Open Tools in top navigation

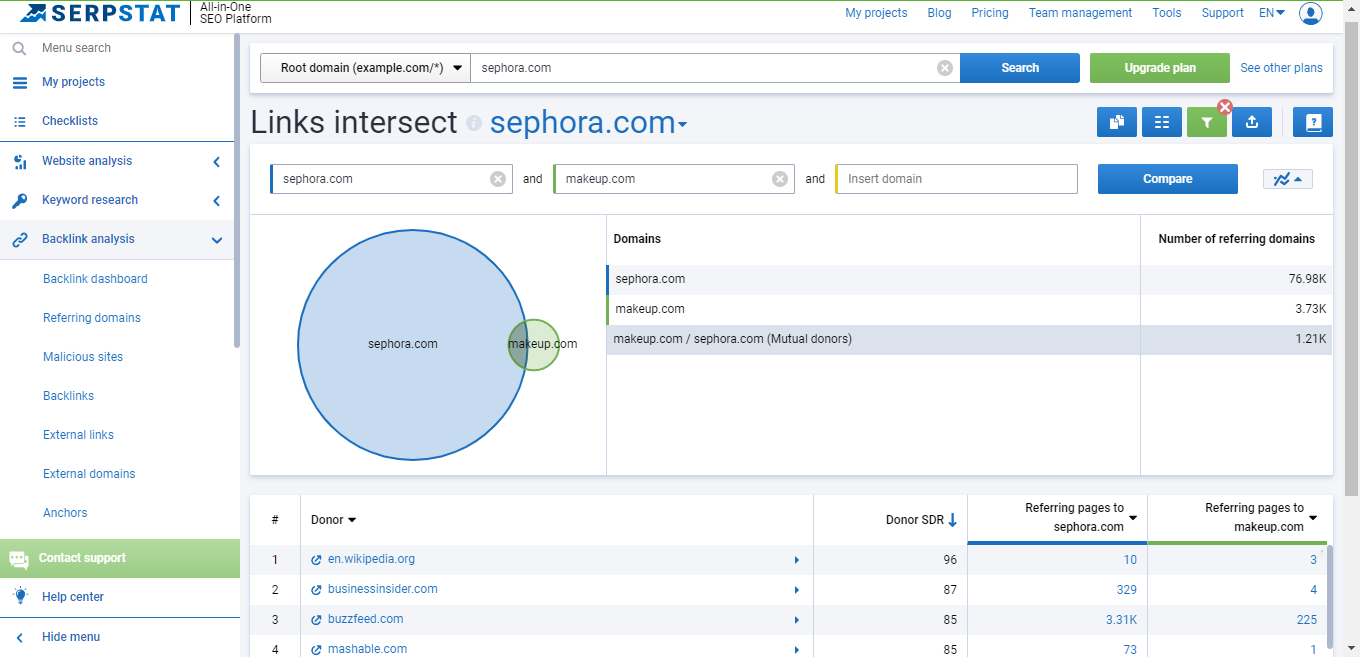pos(1166,13)
